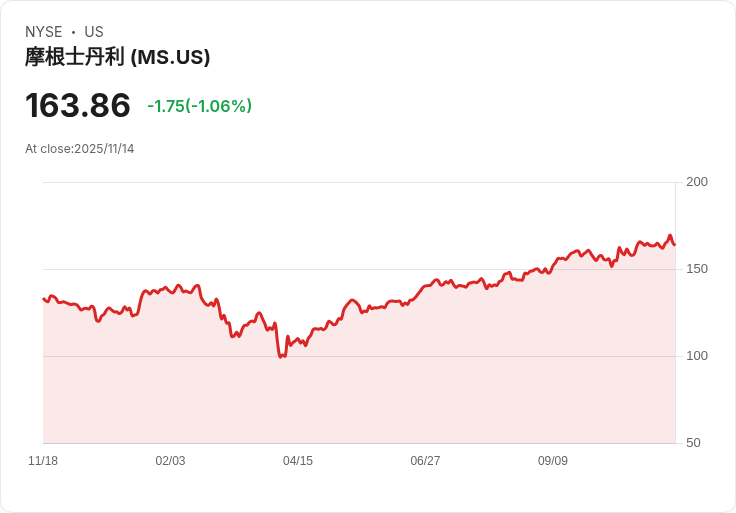This screenshot has width=736, height=513.
Task: Select the 06/27 date on the x-axis
Action: [425, 461]
